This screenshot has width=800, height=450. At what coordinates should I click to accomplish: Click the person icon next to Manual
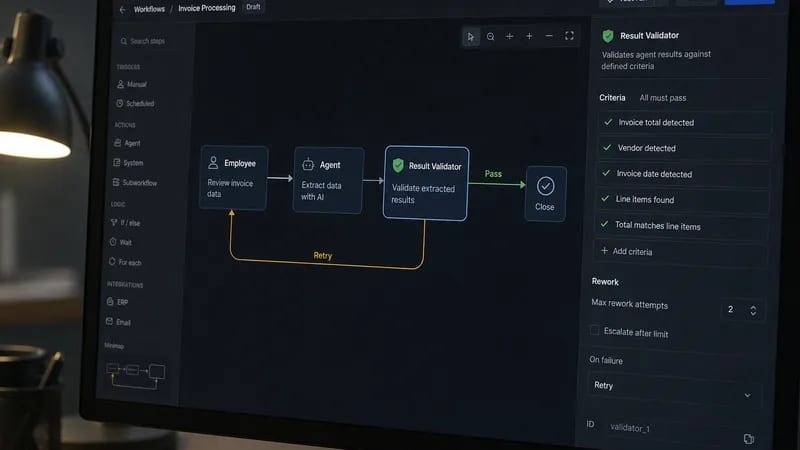tap(120, 84)
